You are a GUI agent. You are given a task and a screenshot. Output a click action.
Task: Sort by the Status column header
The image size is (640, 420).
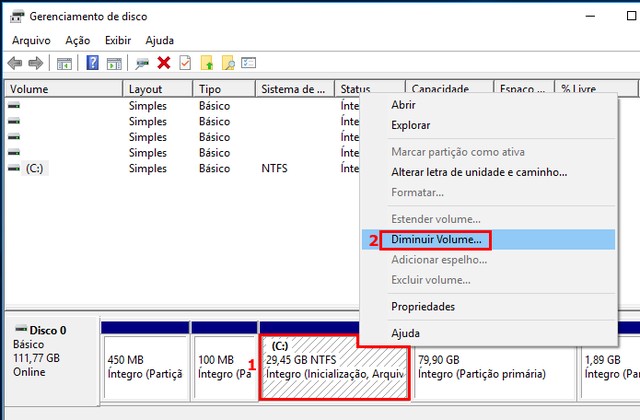(x=370, y=89)
